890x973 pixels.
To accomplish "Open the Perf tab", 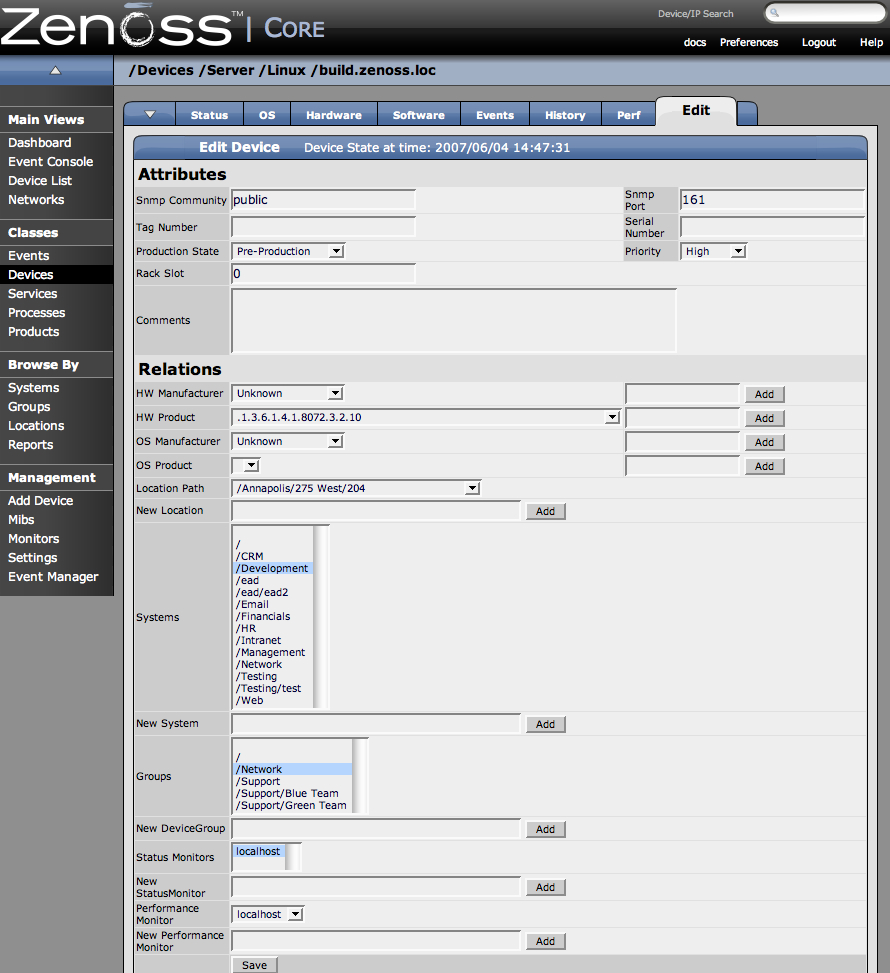I will point(628,115).
